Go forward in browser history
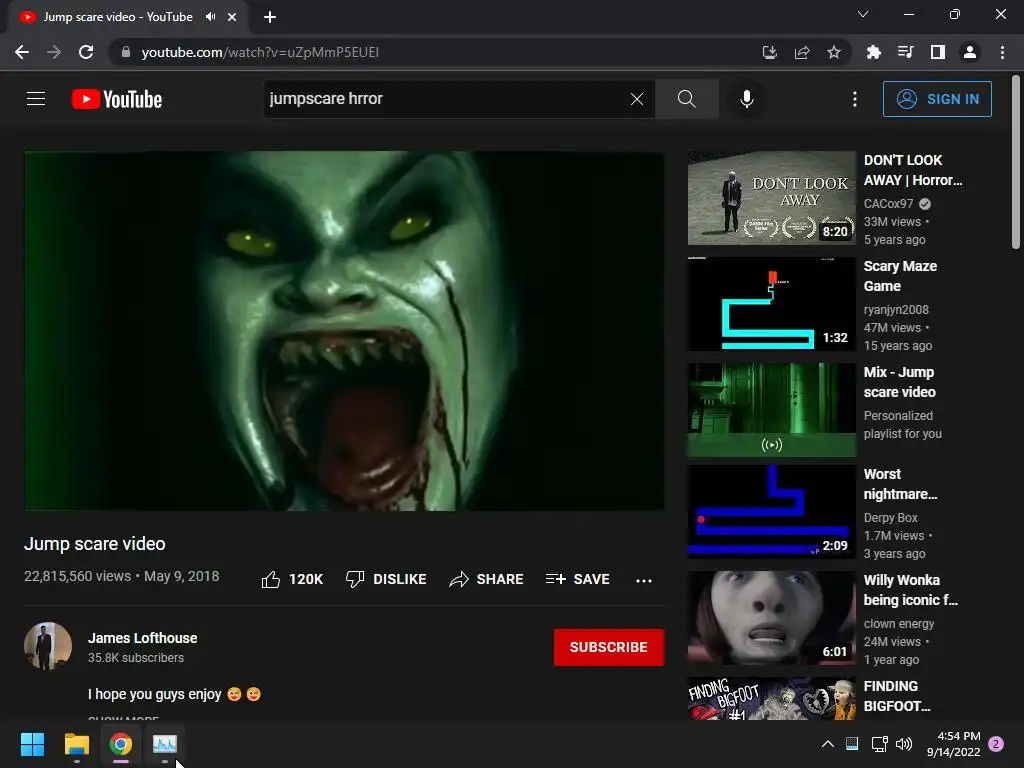 tap(54, 52)
